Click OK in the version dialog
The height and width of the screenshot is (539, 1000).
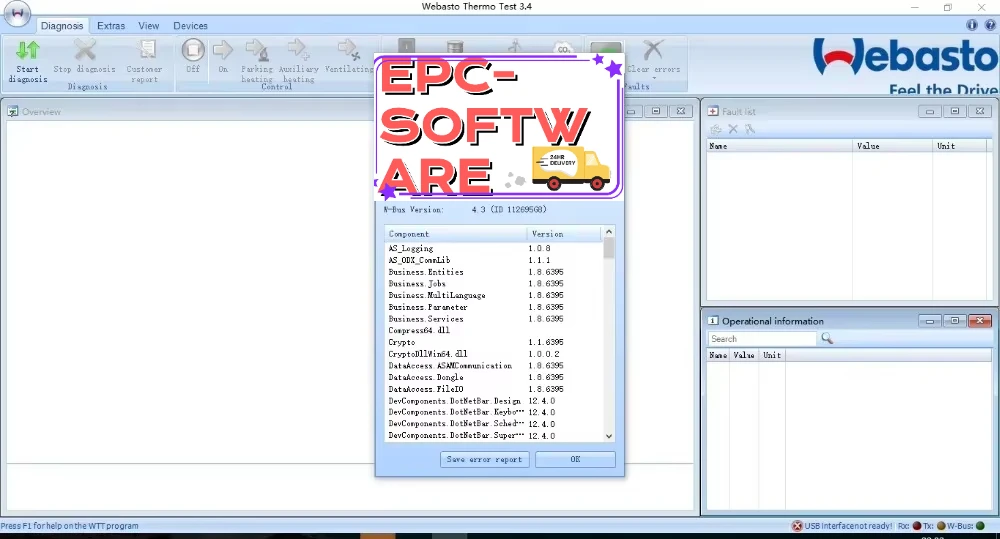tap(575, 459)
